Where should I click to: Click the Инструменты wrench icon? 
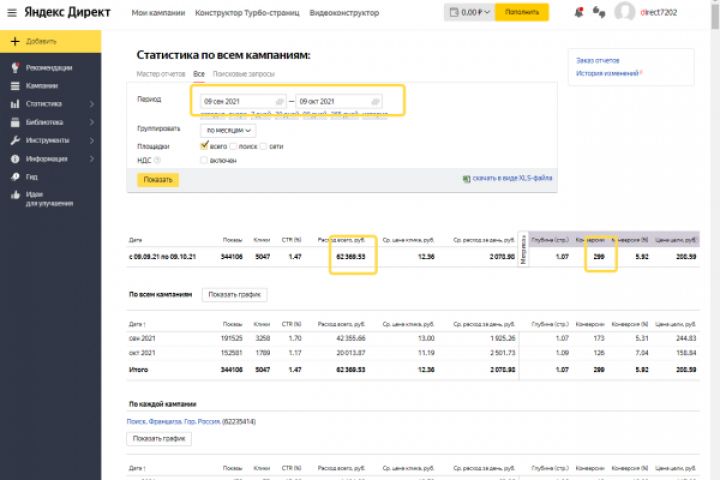coord(16,140)
